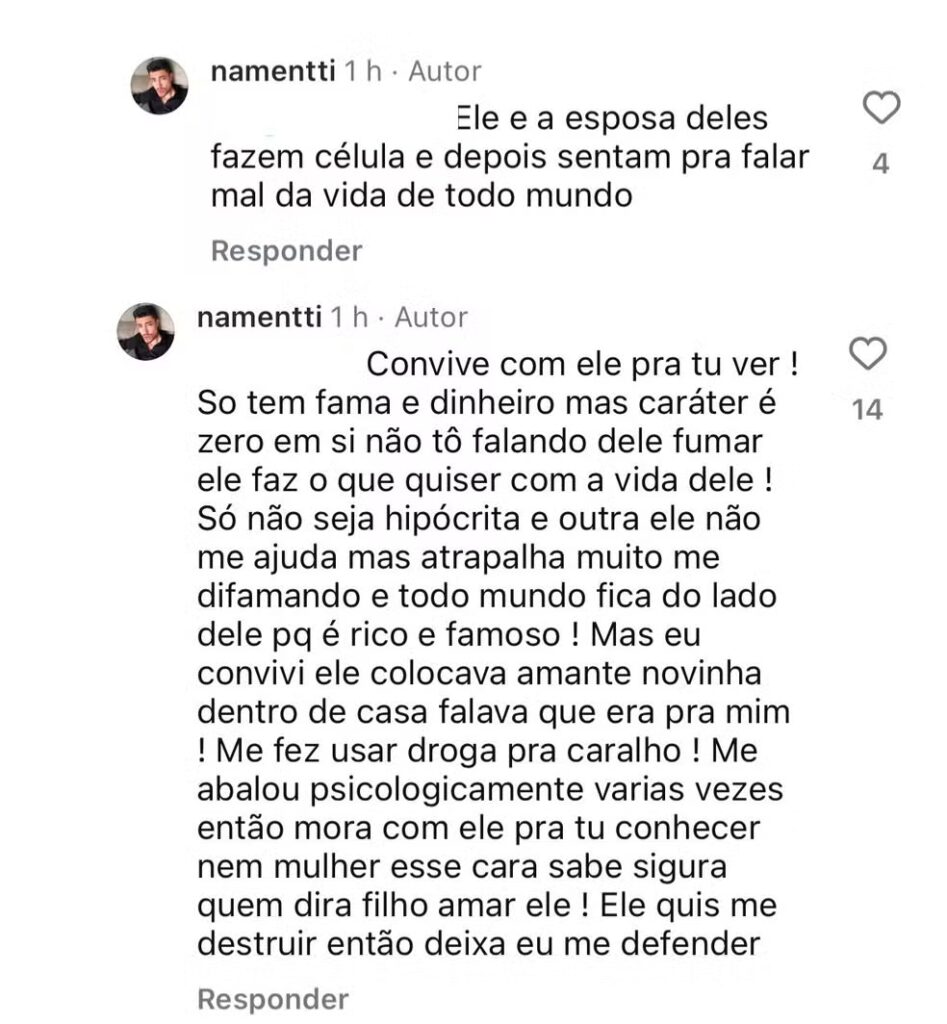Screen dimensions: 947x1024
Task: View likes count 4 on first comment
Action: [x=880, y=163]
